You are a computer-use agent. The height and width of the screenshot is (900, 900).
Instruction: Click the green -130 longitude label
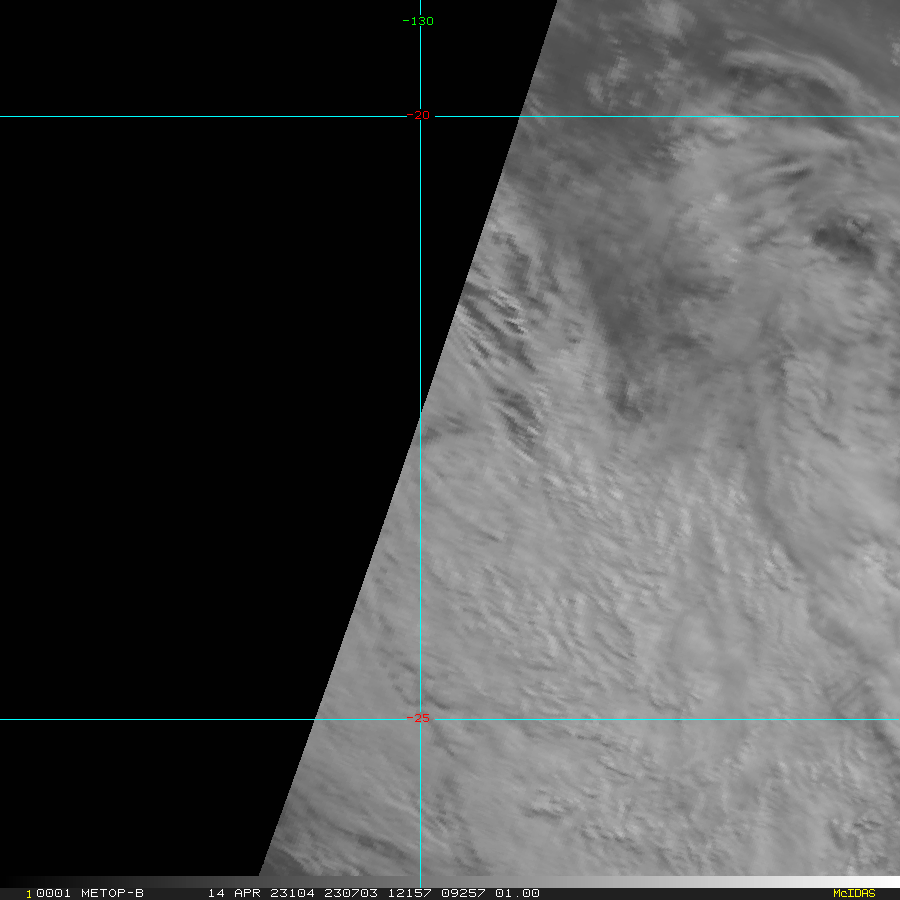point(418,21)
